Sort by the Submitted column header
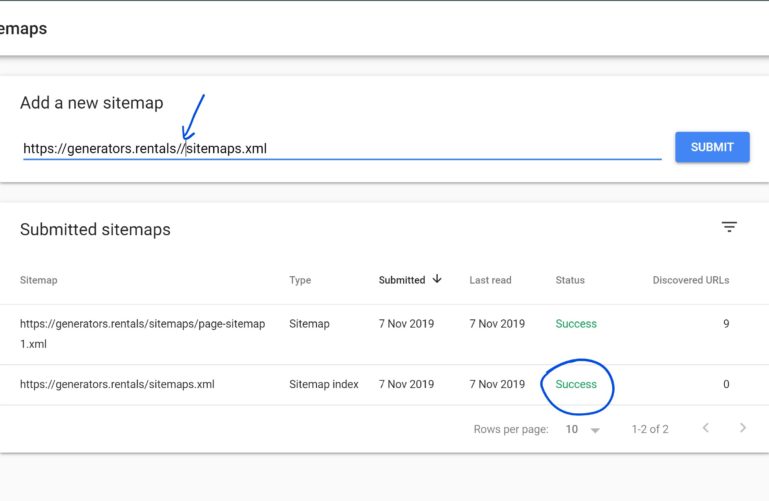 (401, 280)
